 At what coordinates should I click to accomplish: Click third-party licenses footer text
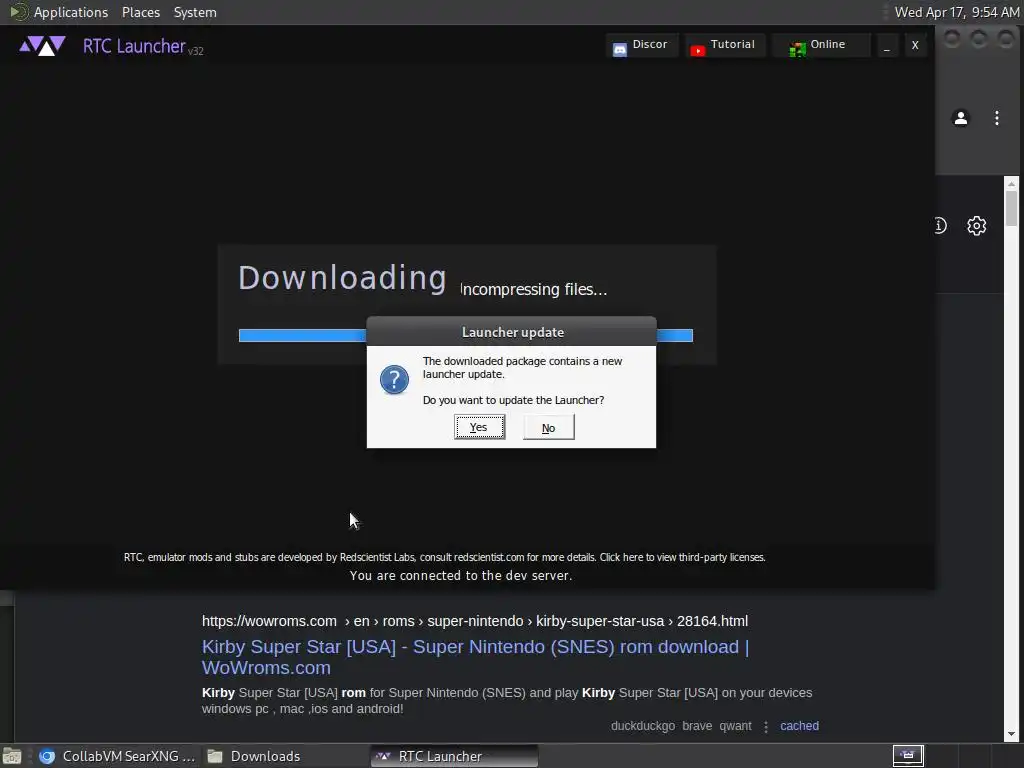(682, 557)
